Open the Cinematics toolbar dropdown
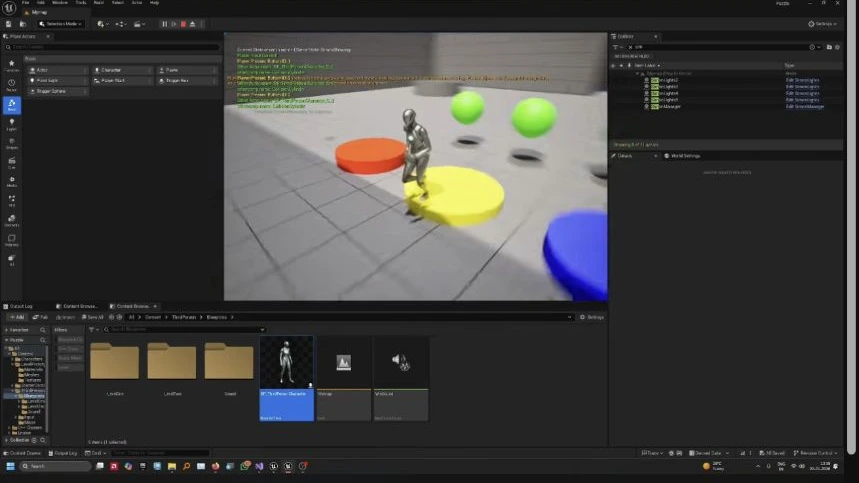Viewport: 859px width, 483px height. click(139, 24)
